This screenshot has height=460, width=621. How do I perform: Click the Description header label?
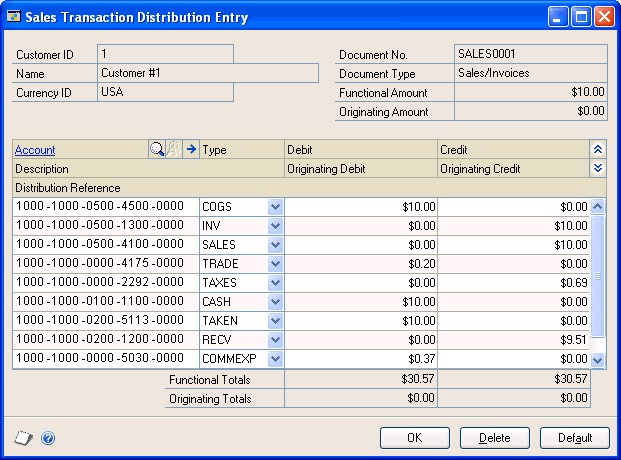[x=42, y=169]
